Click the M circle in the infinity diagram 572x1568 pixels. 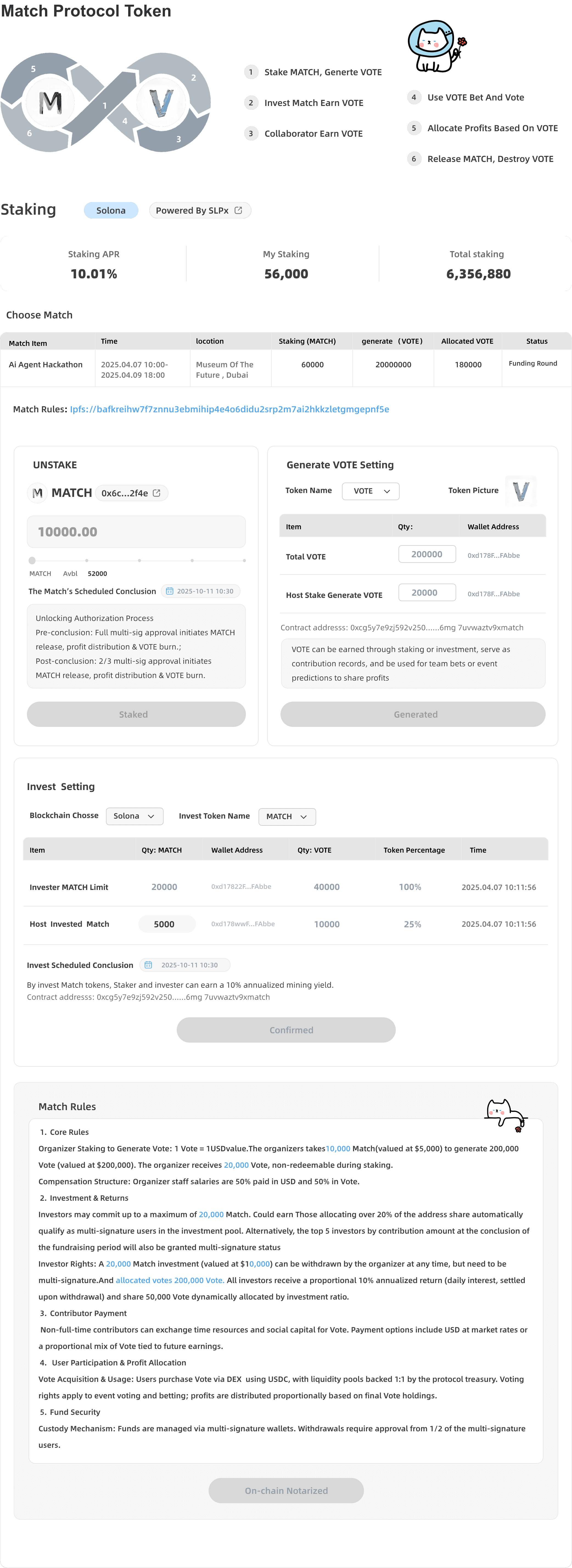point(50,102)
